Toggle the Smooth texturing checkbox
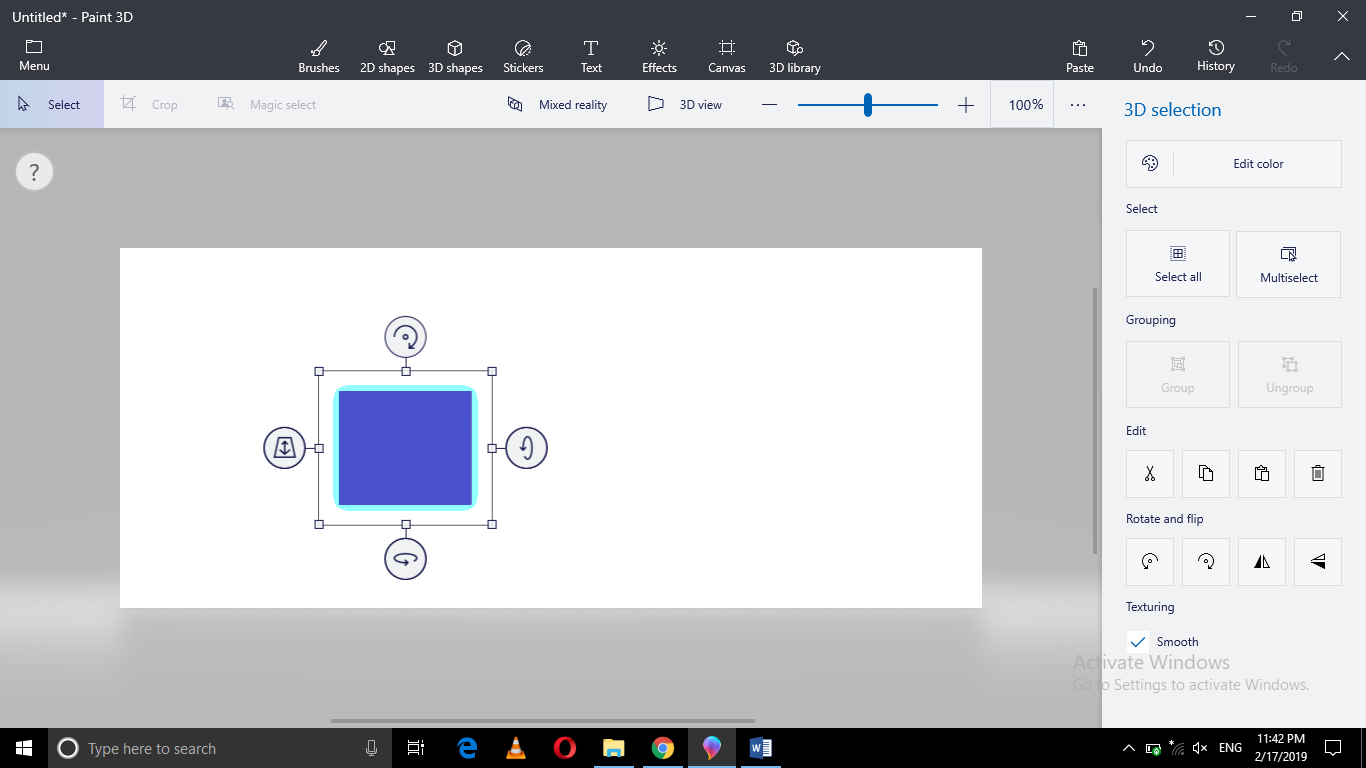Viewport: 1366px width, 768px height. click(x=1137, y=641)
